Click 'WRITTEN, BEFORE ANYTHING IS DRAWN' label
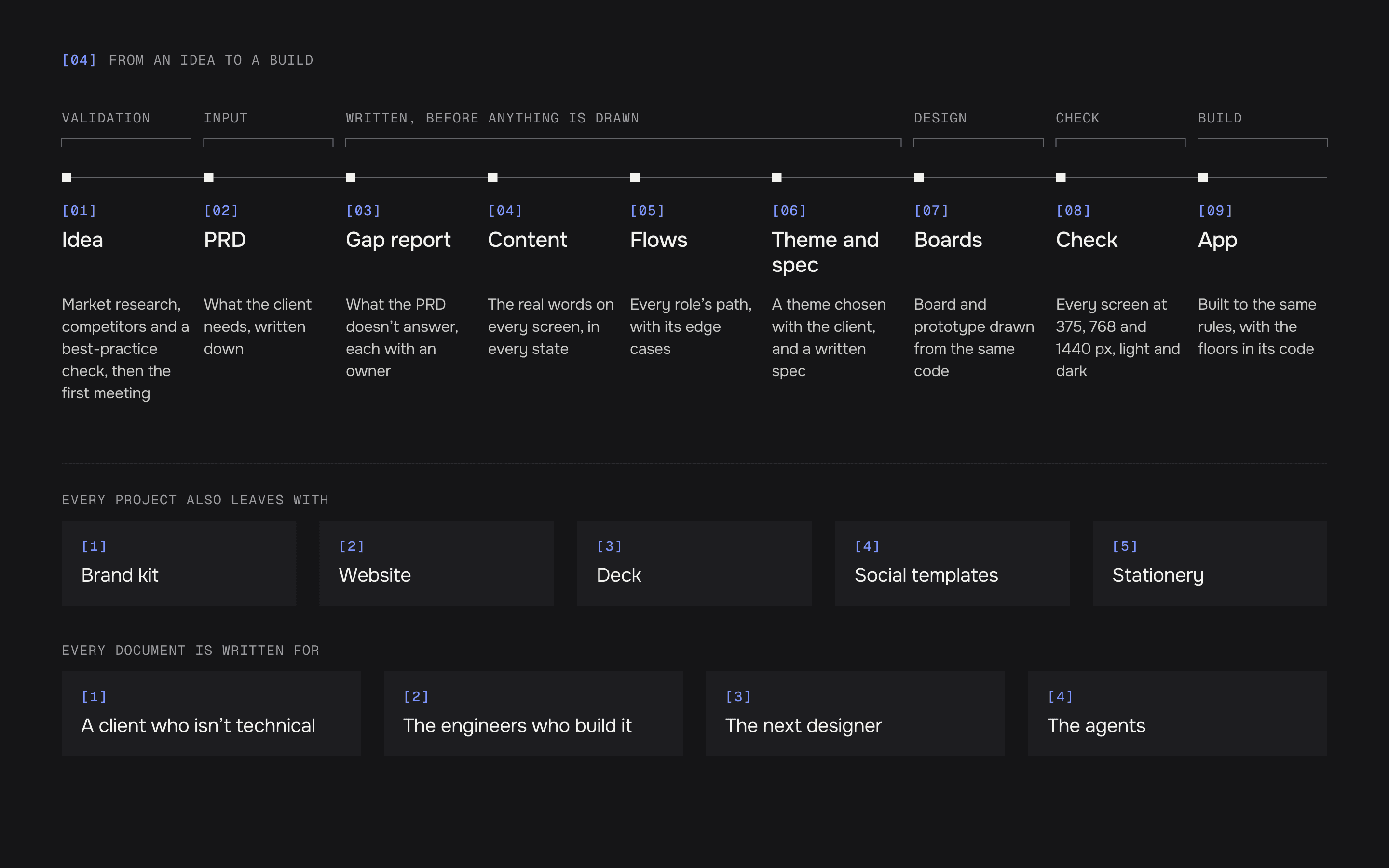The height and width of the screenshot is (868, 1389). [492, 118]
